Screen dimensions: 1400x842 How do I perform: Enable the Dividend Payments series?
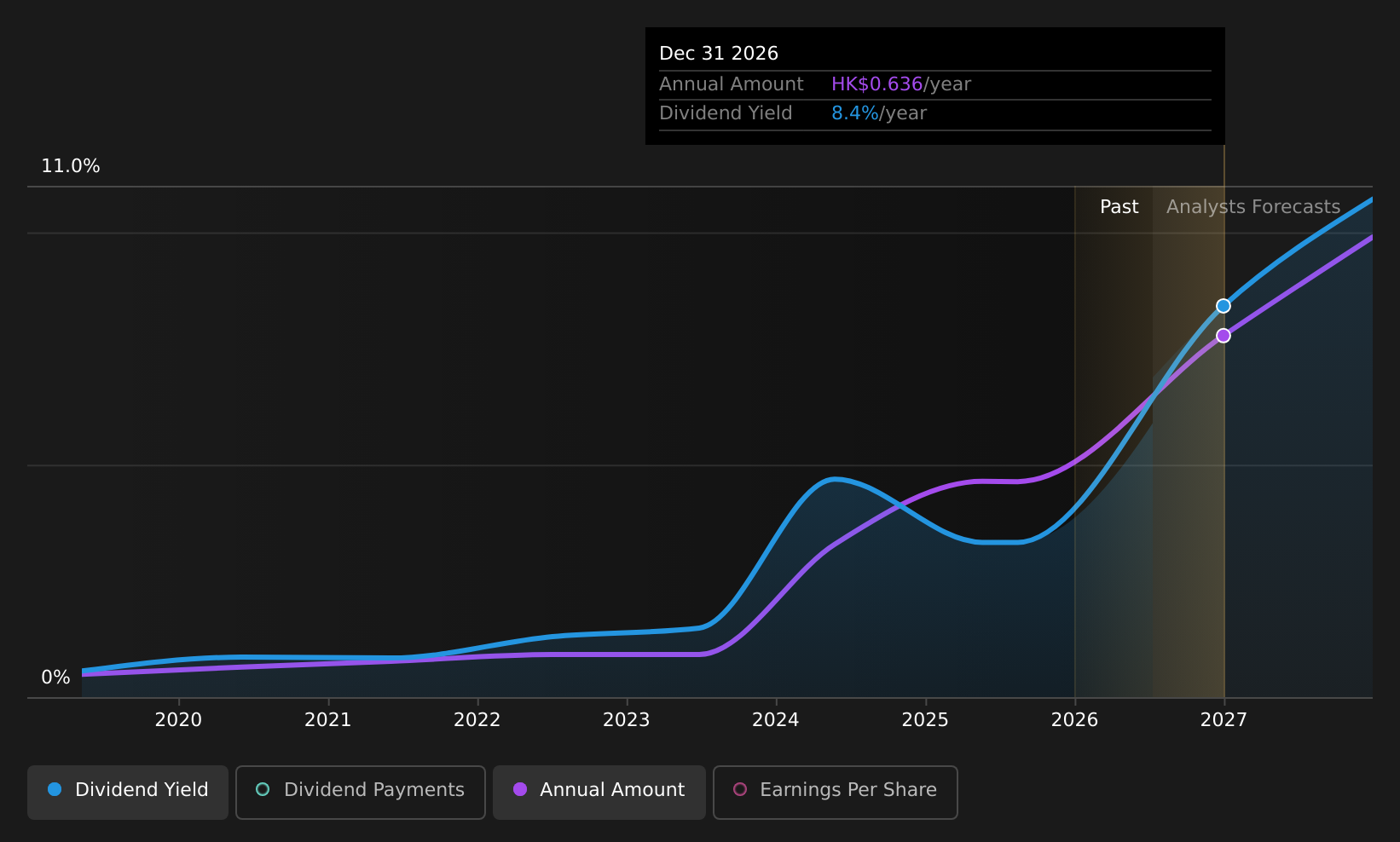(361, 793)
